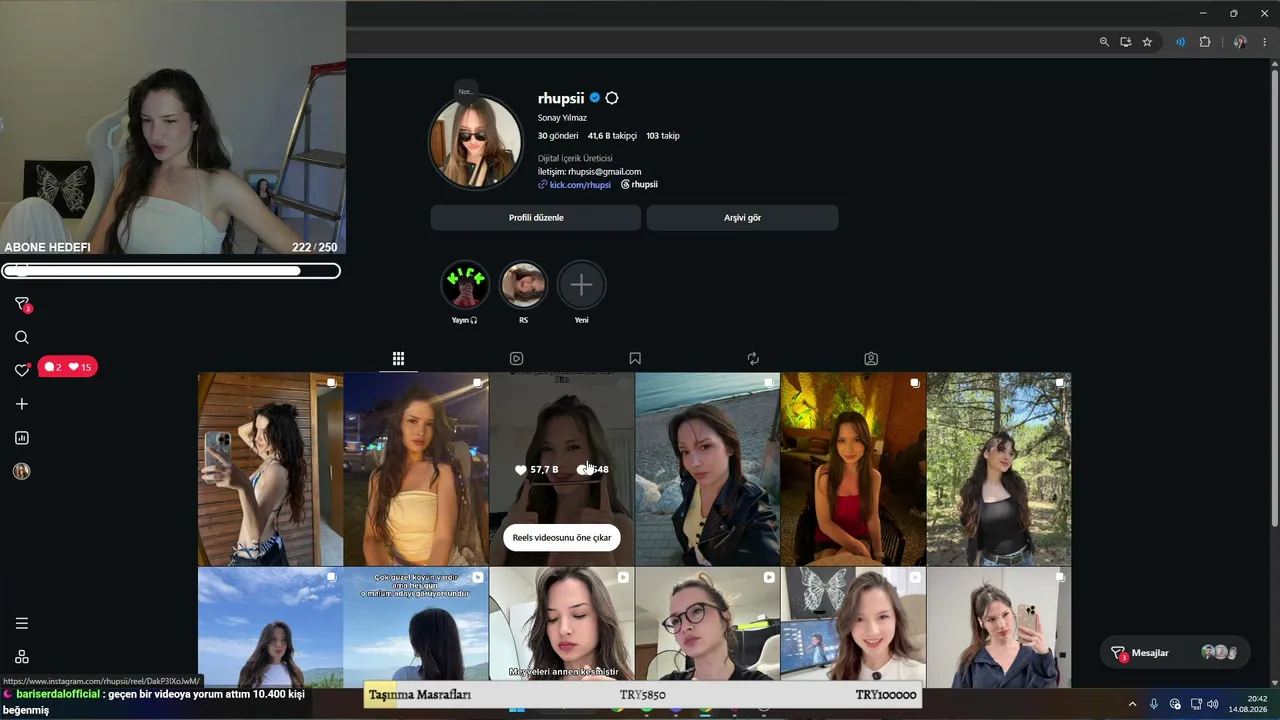
Task: Click the 103 takip following count
Action: point(663,136)
